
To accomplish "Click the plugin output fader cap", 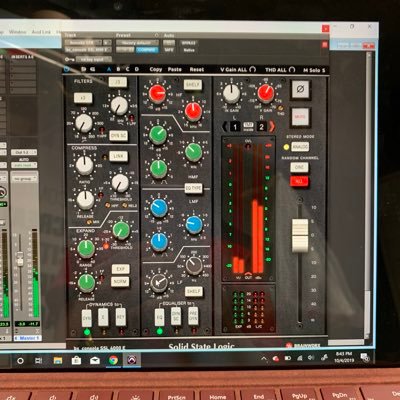I will (x=300, y=235).
